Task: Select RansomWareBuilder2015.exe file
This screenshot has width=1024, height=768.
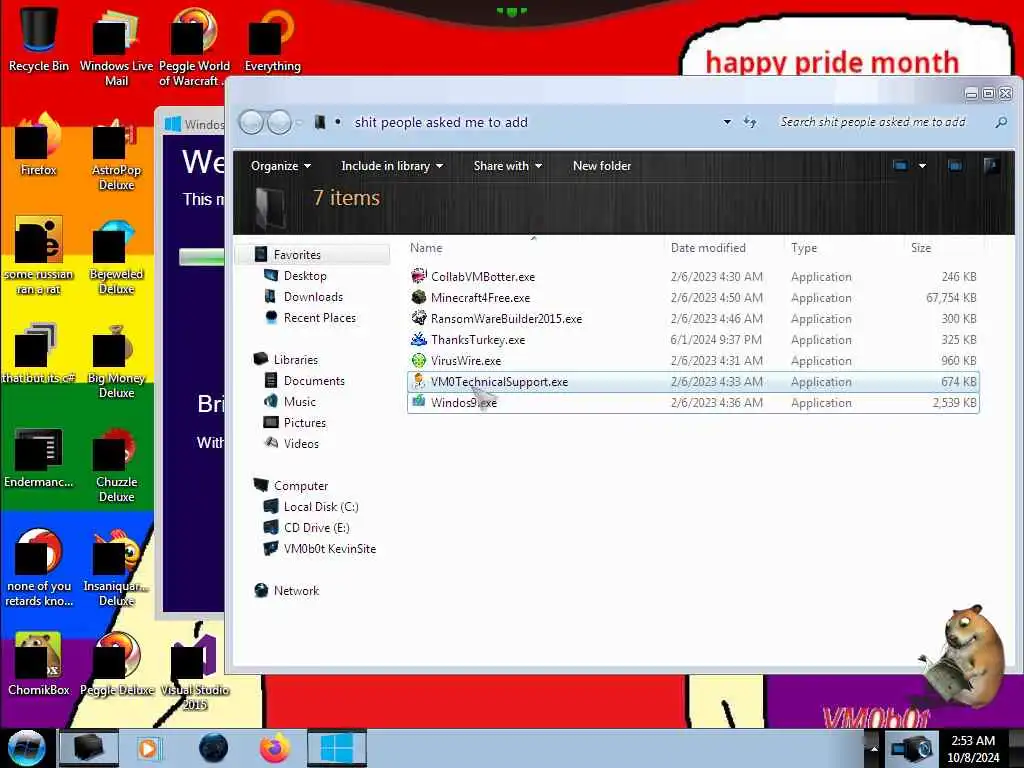Action: 693,319
